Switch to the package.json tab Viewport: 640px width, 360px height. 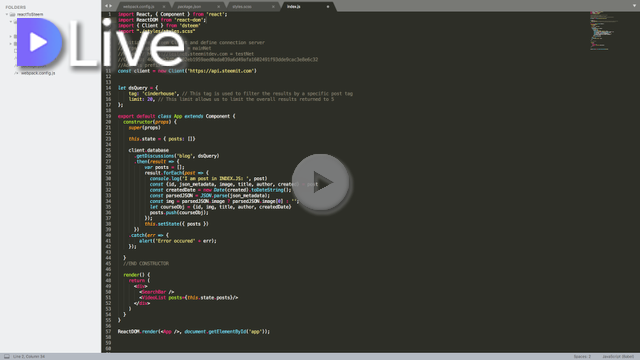tap(190, 7)
